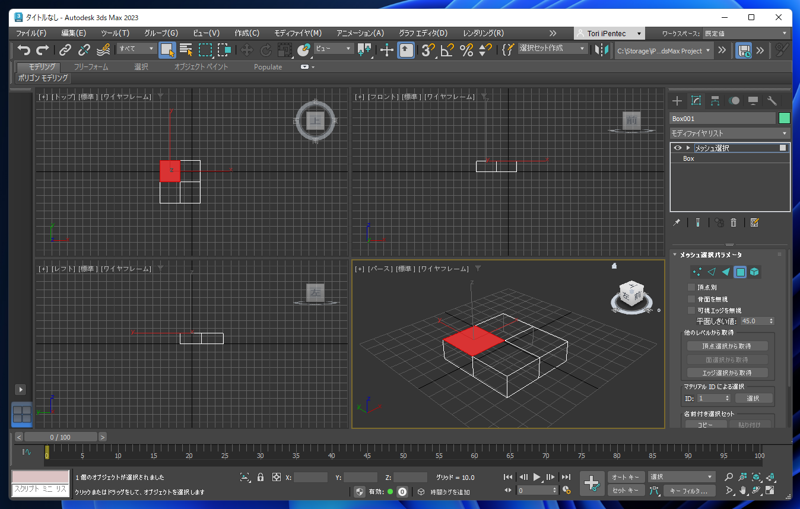The image size is (800, 509).
Task: Toggle the Angle Snap icon
Action: point(447,50)
